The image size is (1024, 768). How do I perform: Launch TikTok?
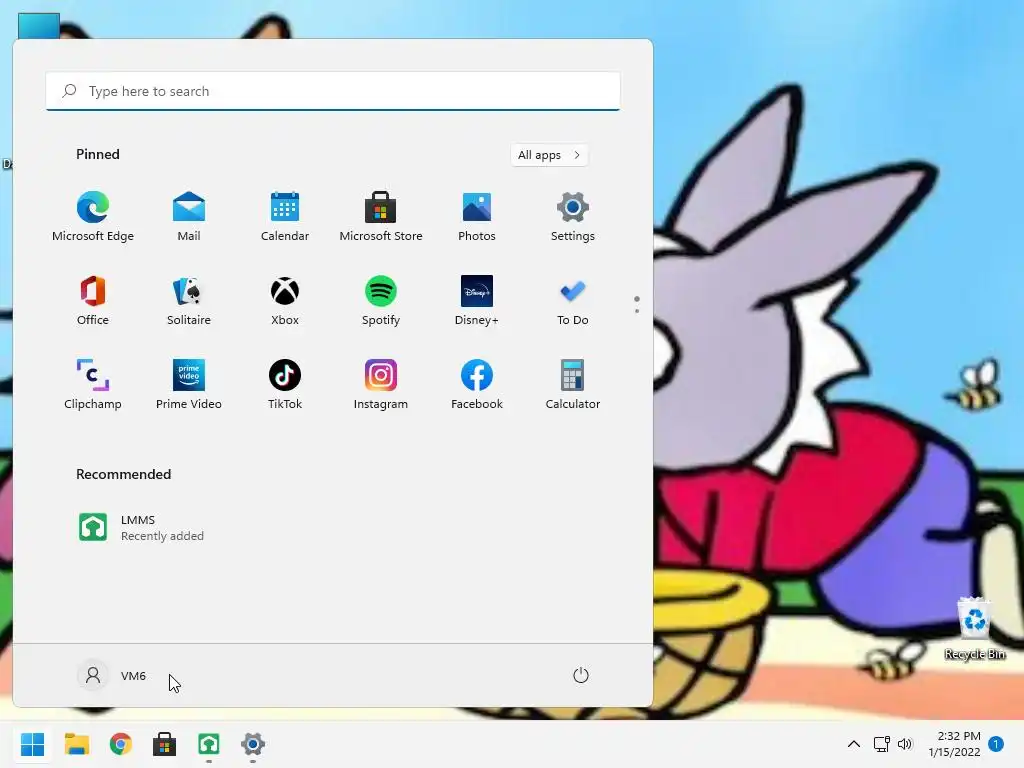285,385
